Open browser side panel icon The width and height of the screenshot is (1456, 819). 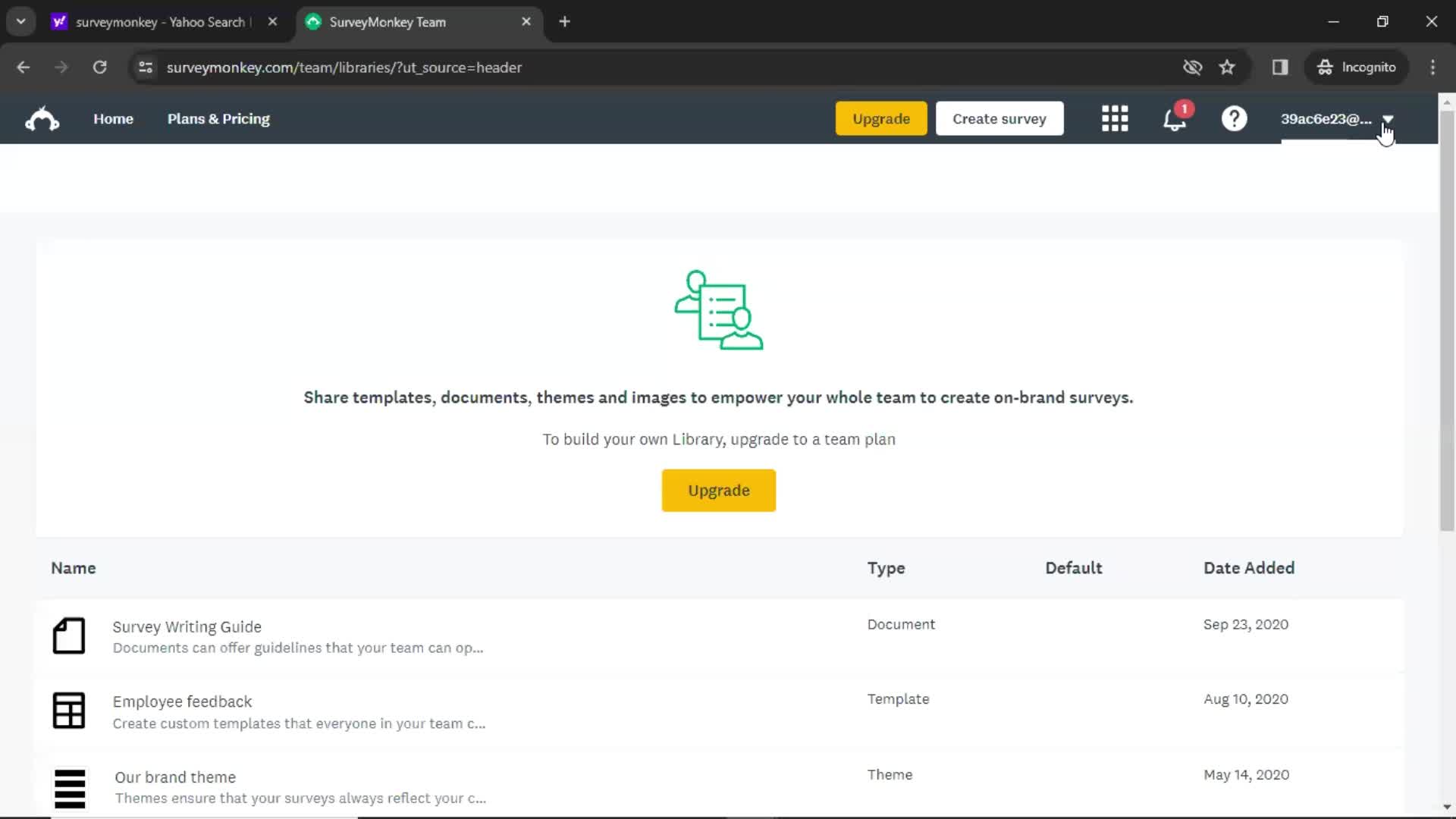1280,67
